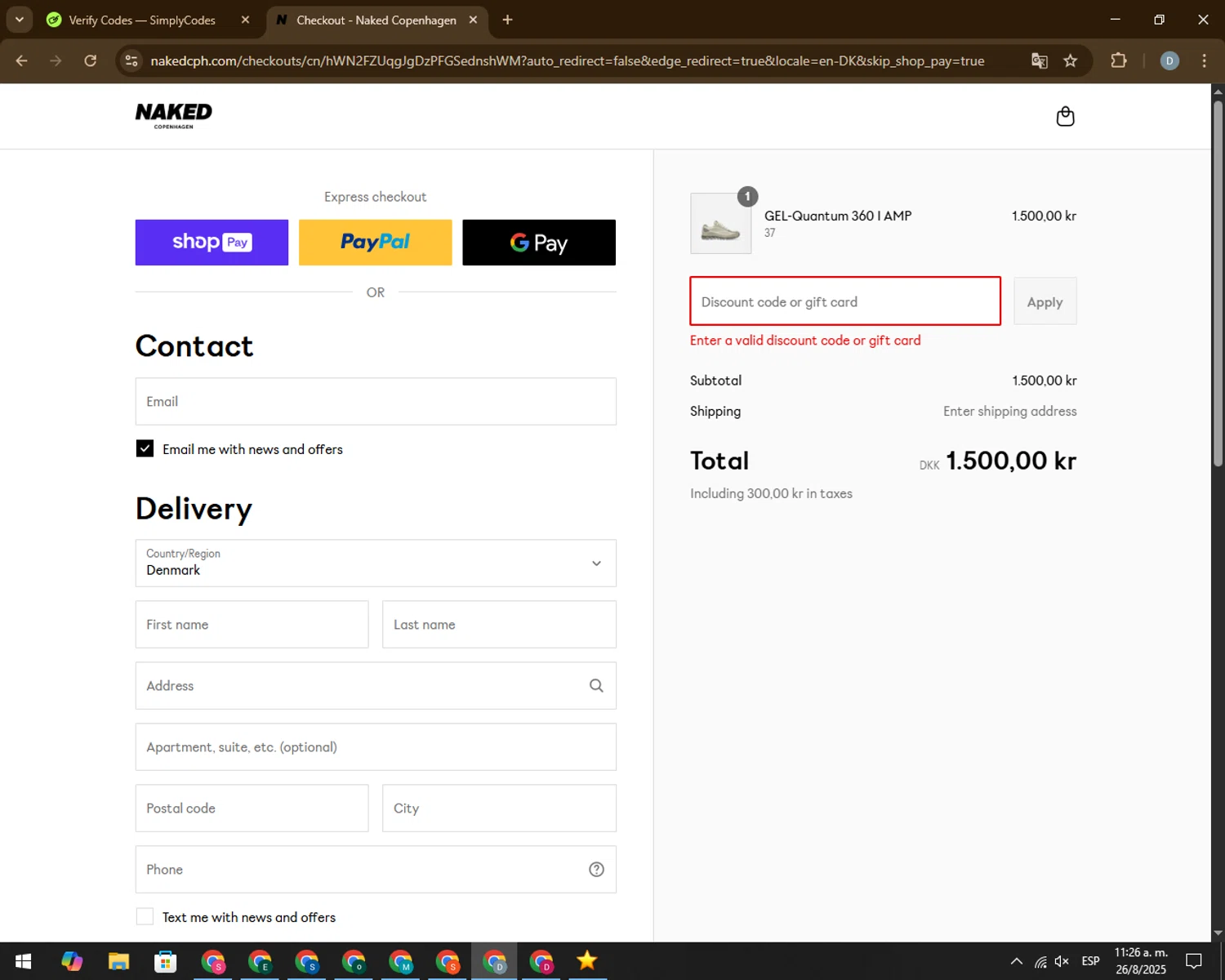The width and height of the screenshot is (1225, 980).
Task: Click the Last name field
Action: pos(499,625)
